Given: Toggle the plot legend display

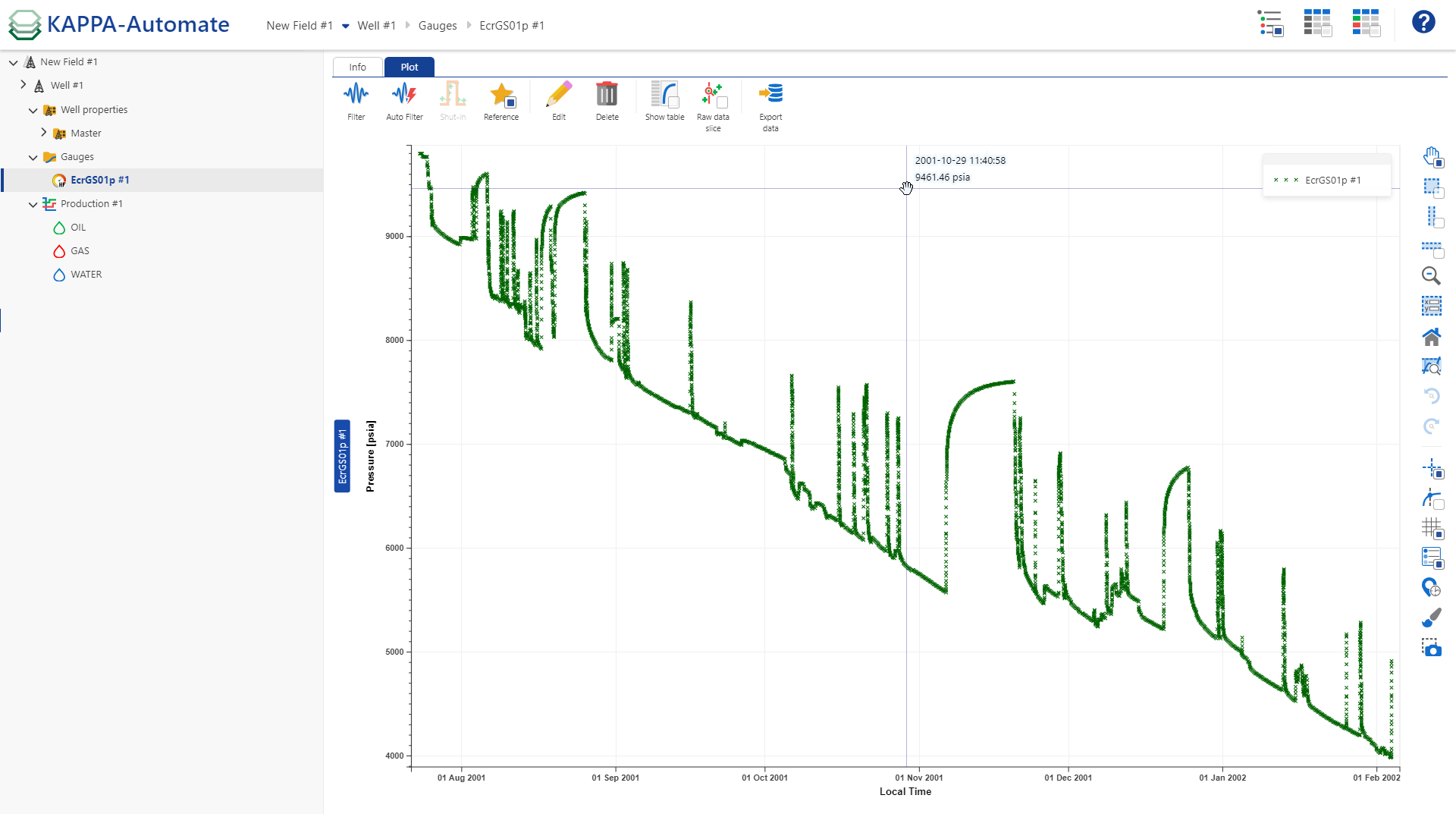Looking at the screenshot, I should point(1432,558).
